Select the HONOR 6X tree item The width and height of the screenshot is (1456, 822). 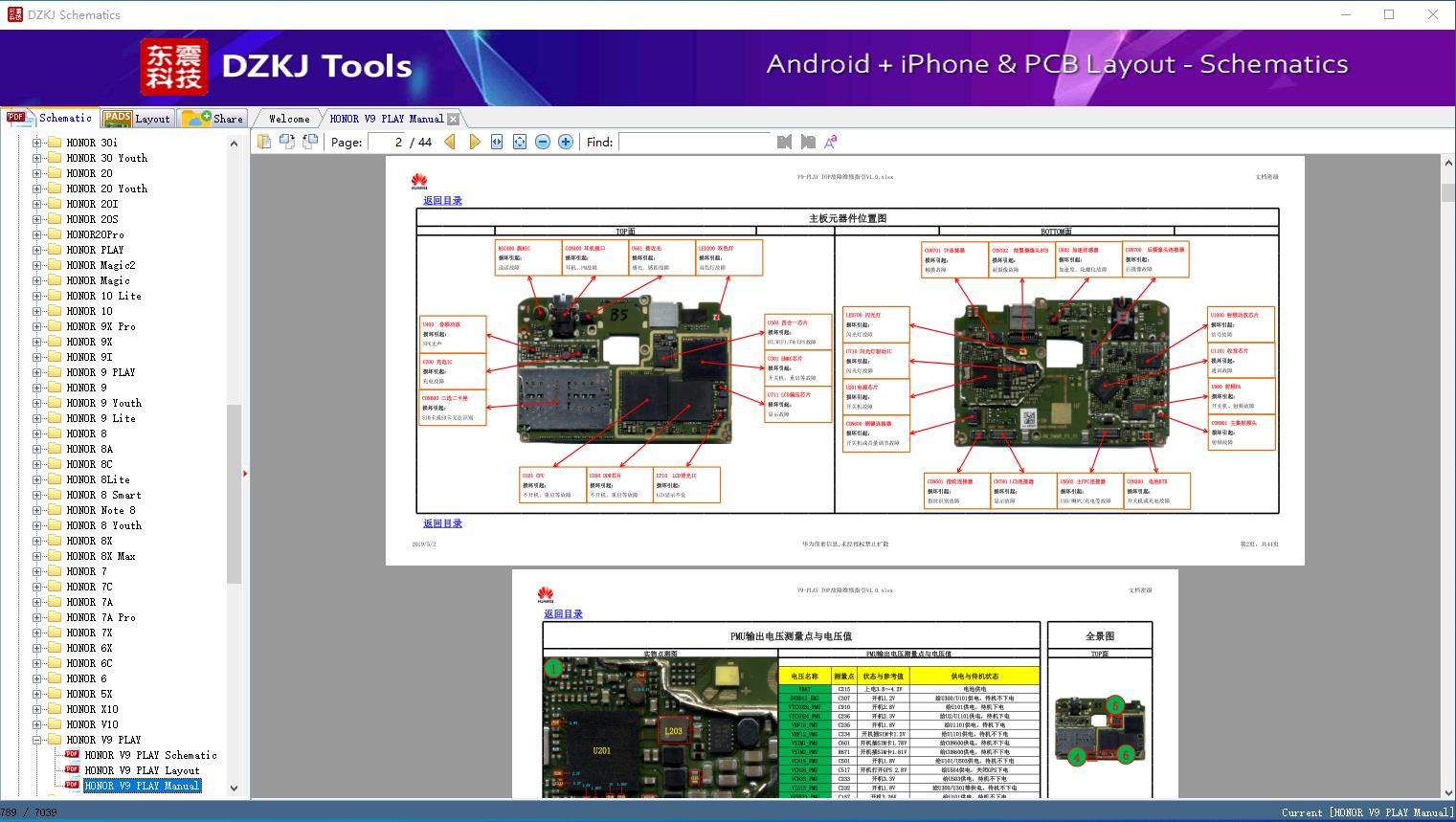click(x=89, y=648)
